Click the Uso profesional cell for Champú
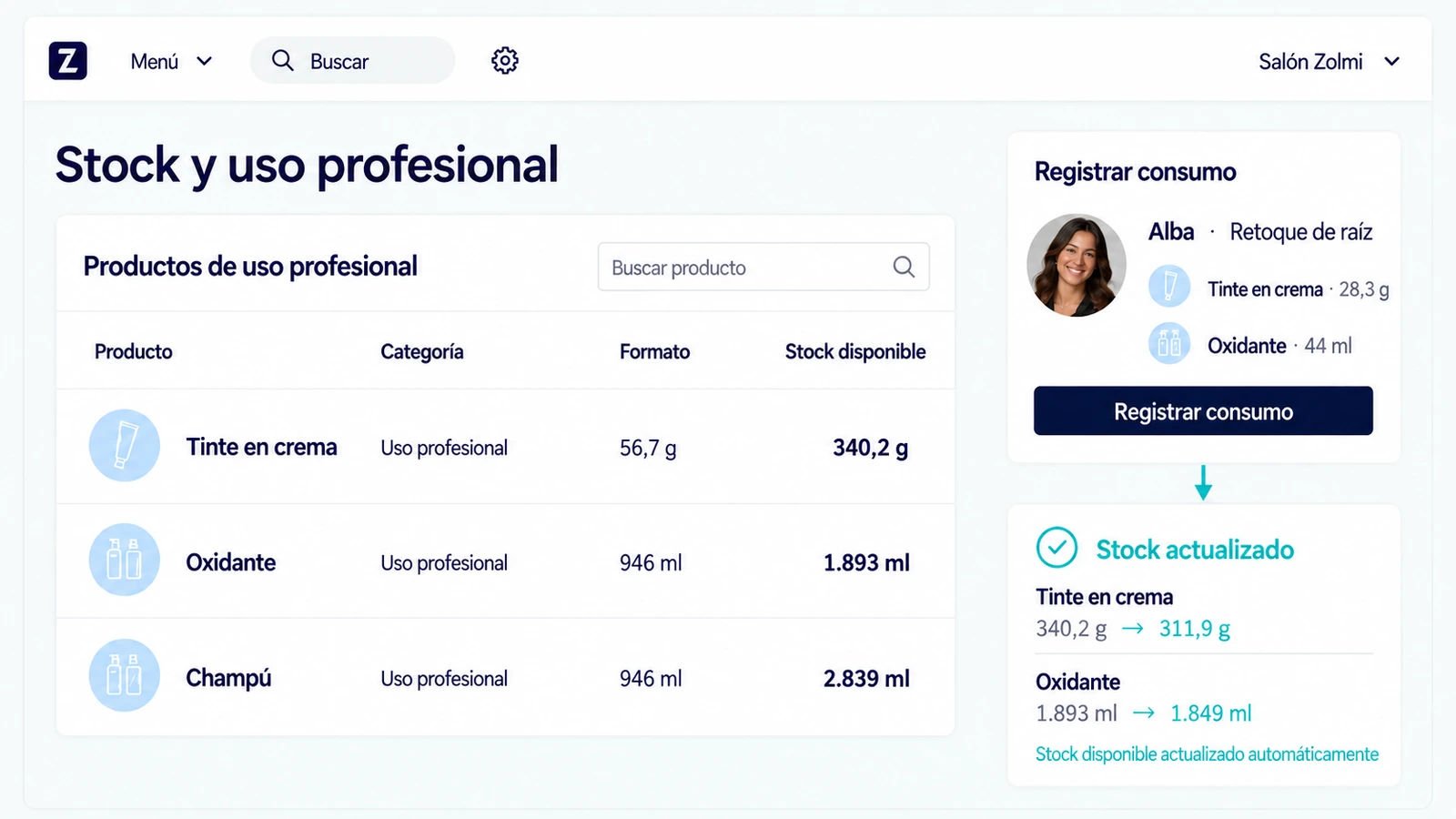Screen dimensions: 1456x819 (444, 679)
